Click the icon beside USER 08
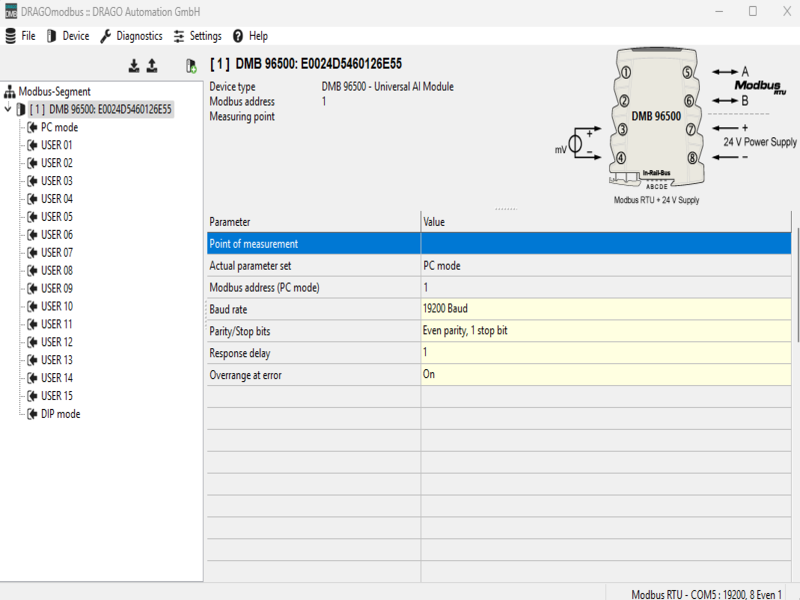This screenshot has height=600, width=800. click(32, 270)
